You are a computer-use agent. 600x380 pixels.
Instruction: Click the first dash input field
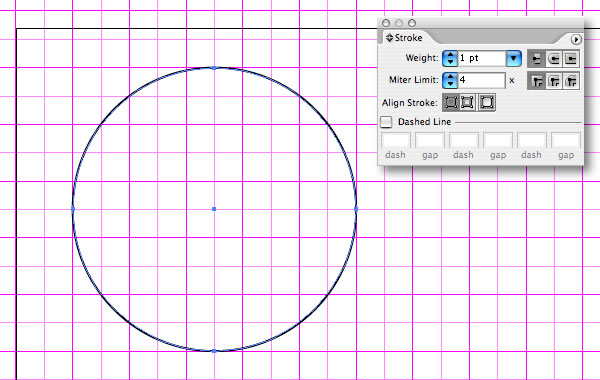point(396,140)
